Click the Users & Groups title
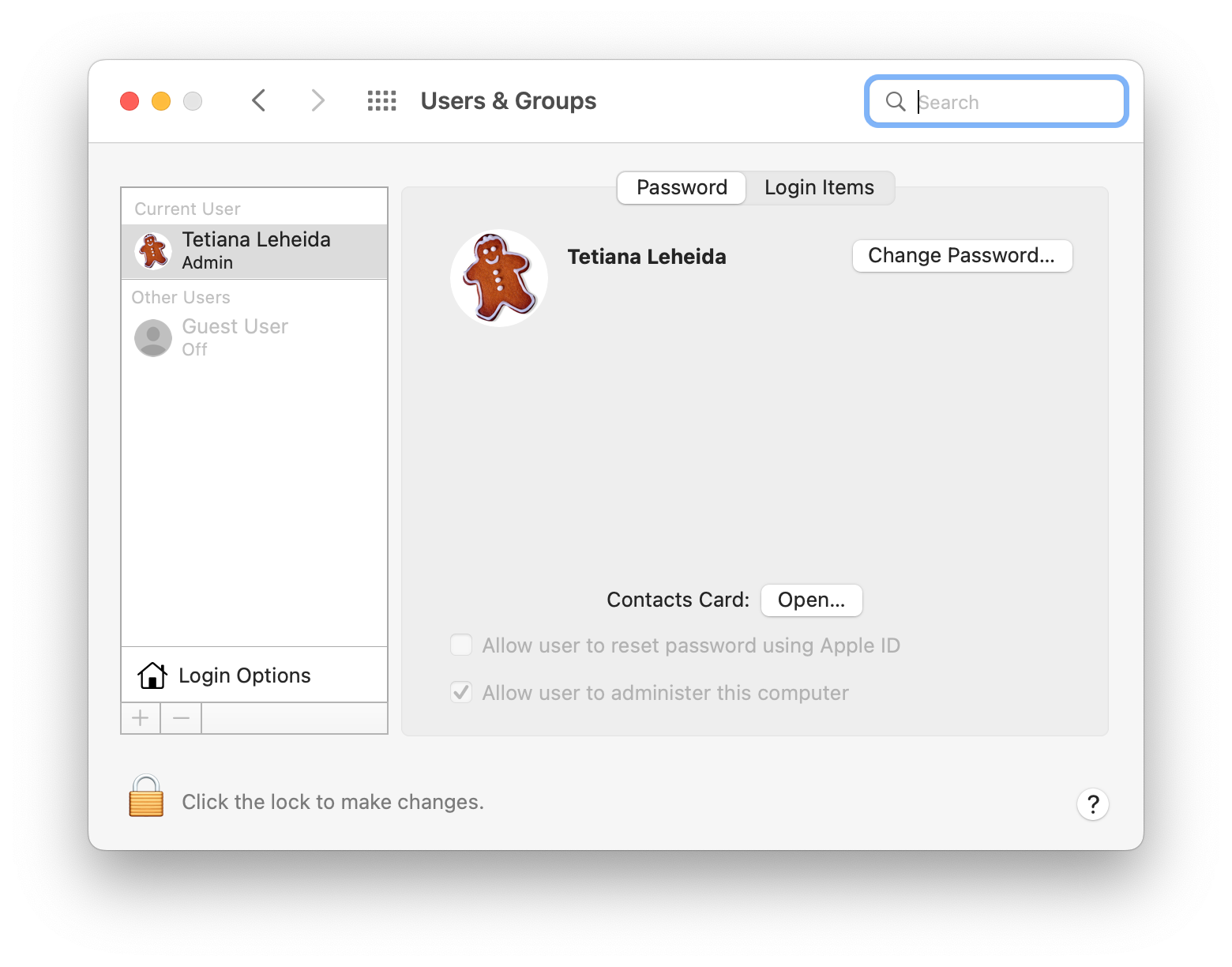Image resolution: width=1232 pixels, height=967 pixels. point(509,101)
